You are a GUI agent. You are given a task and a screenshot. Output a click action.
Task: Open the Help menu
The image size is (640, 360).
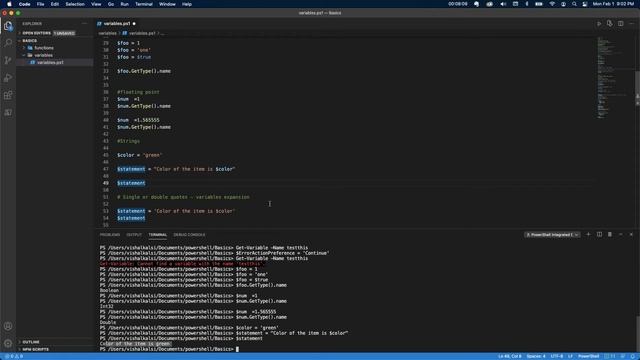tap(187, 4)
